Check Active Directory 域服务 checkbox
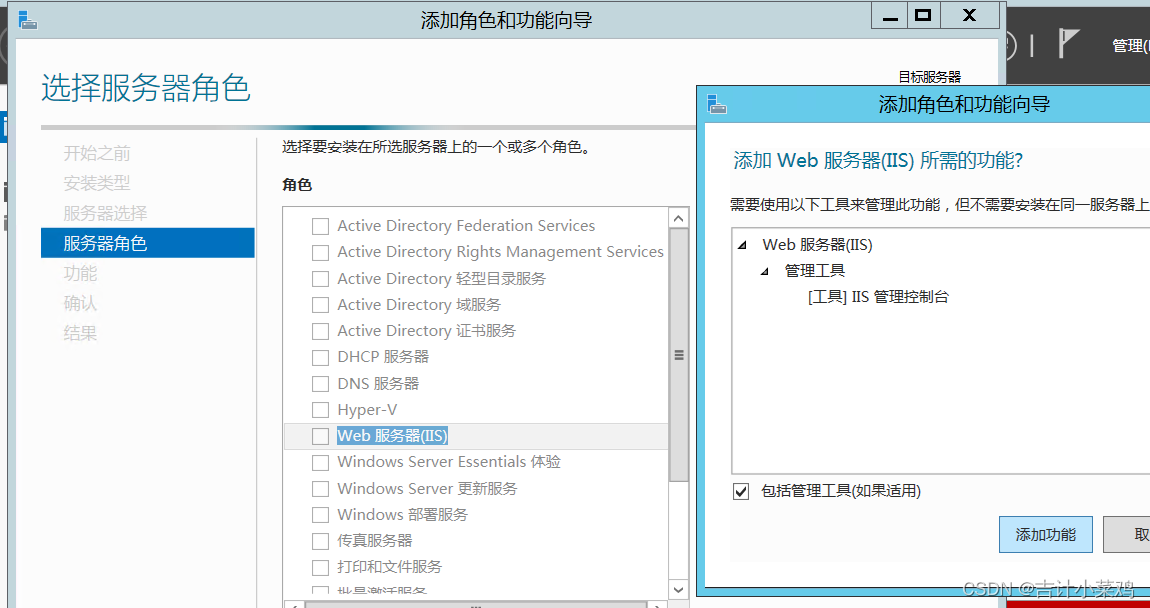The width and height of the screenshot is (1150, 608). [x=321, y=305]
